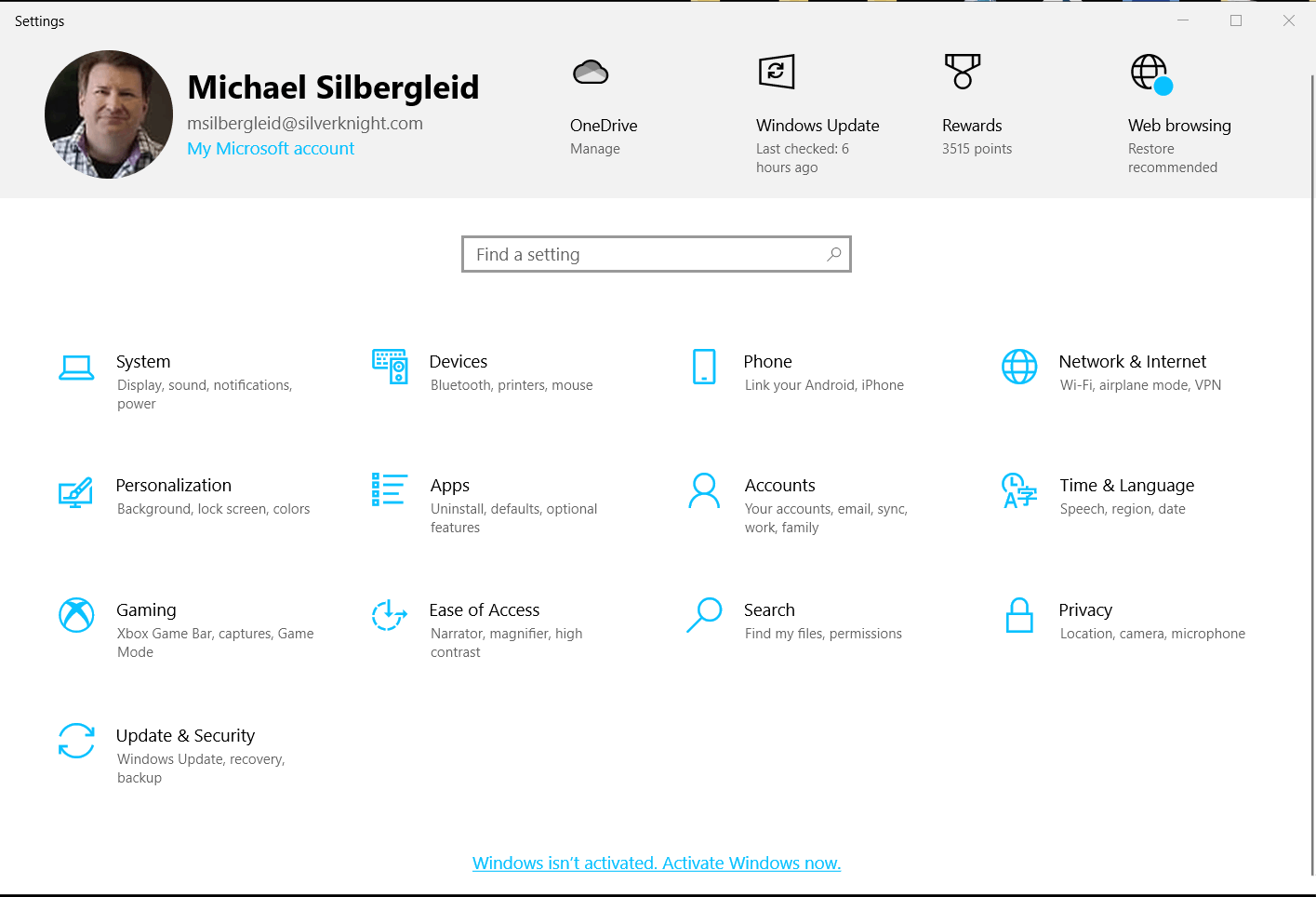
Task: Click Restore recommended under Web browsing
Action: [1173, 158]
